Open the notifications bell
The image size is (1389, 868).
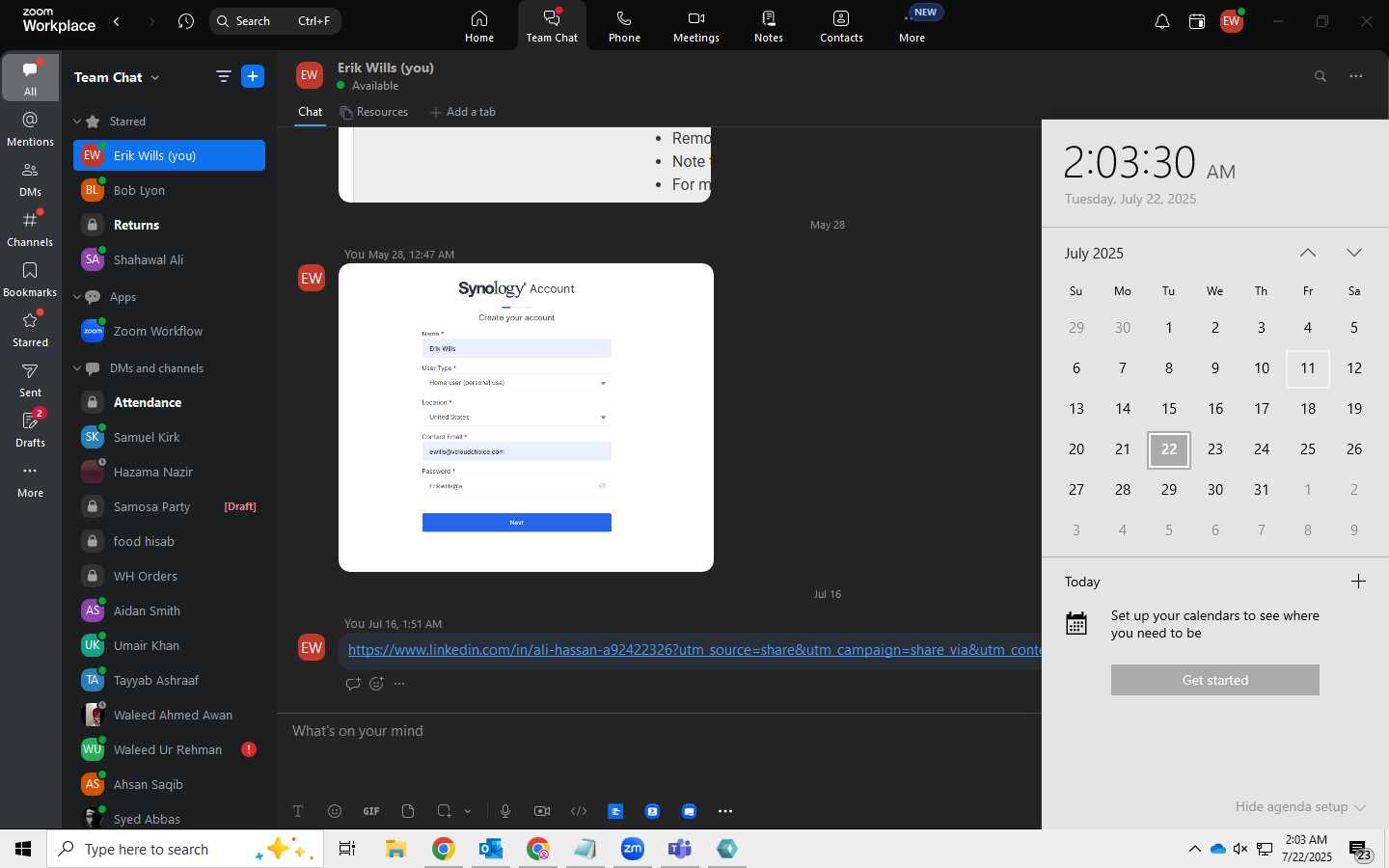coord(1162,21)
